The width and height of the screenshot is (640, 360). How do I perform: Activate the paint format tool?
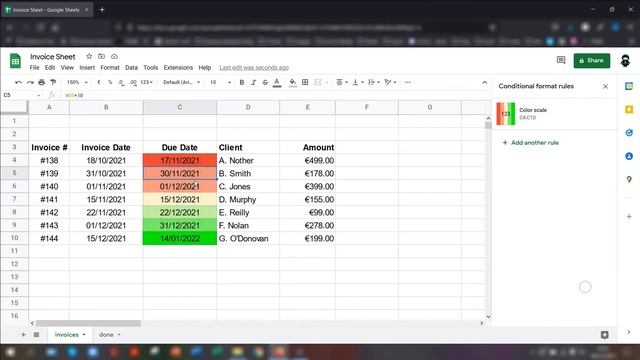pos(53,82)
